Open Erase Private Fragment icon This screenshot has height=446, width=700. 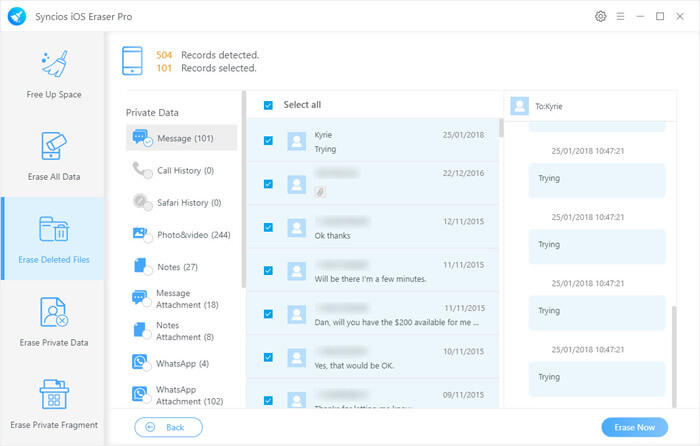coord(52,396)
